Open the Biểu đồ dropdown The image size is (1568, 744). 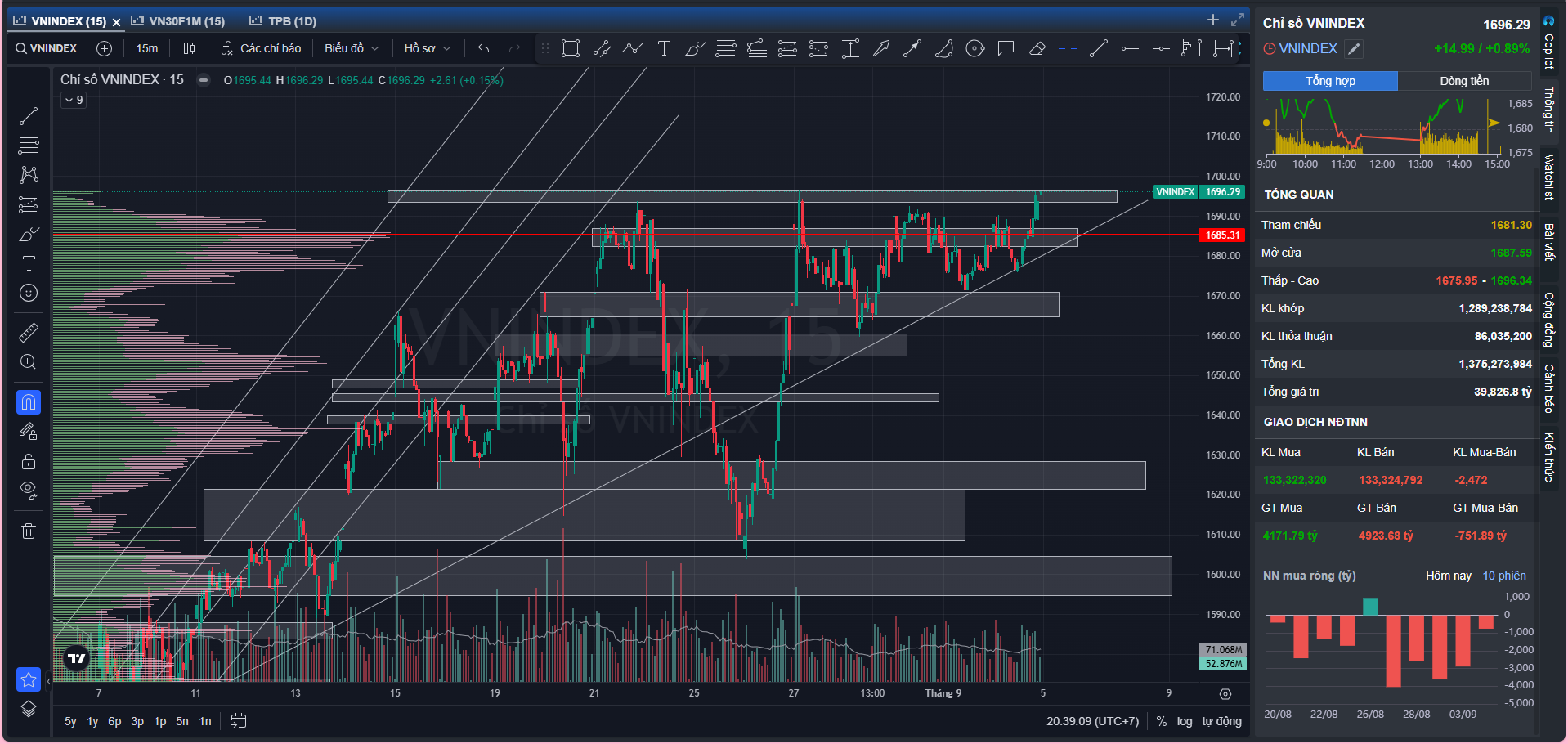pos(352,48)
